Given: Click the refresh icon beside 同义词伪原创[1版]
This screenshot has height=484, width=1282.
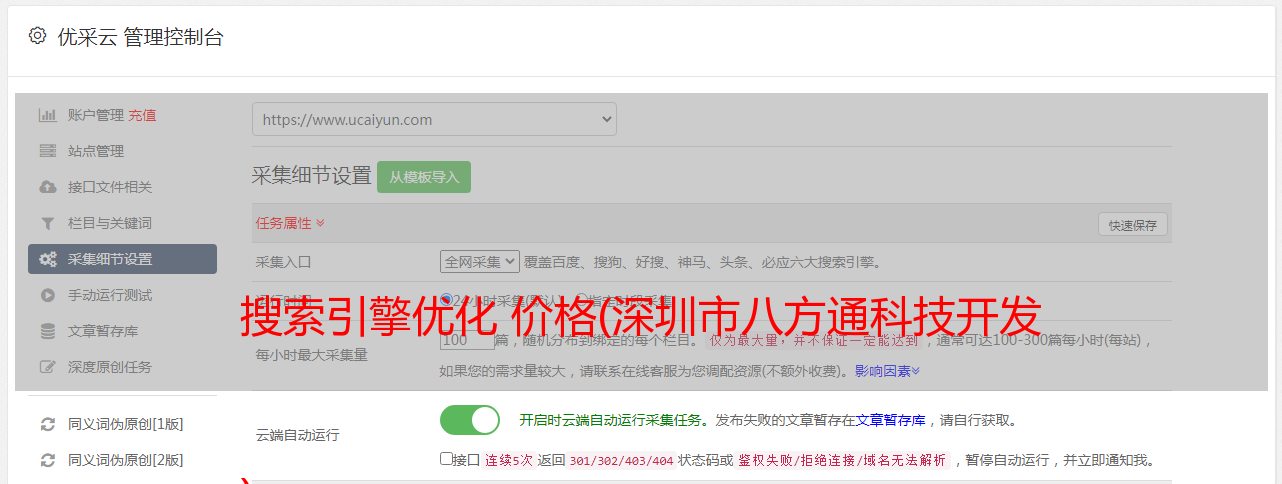Looking at the screenshot, I should [x=47, y=424].
